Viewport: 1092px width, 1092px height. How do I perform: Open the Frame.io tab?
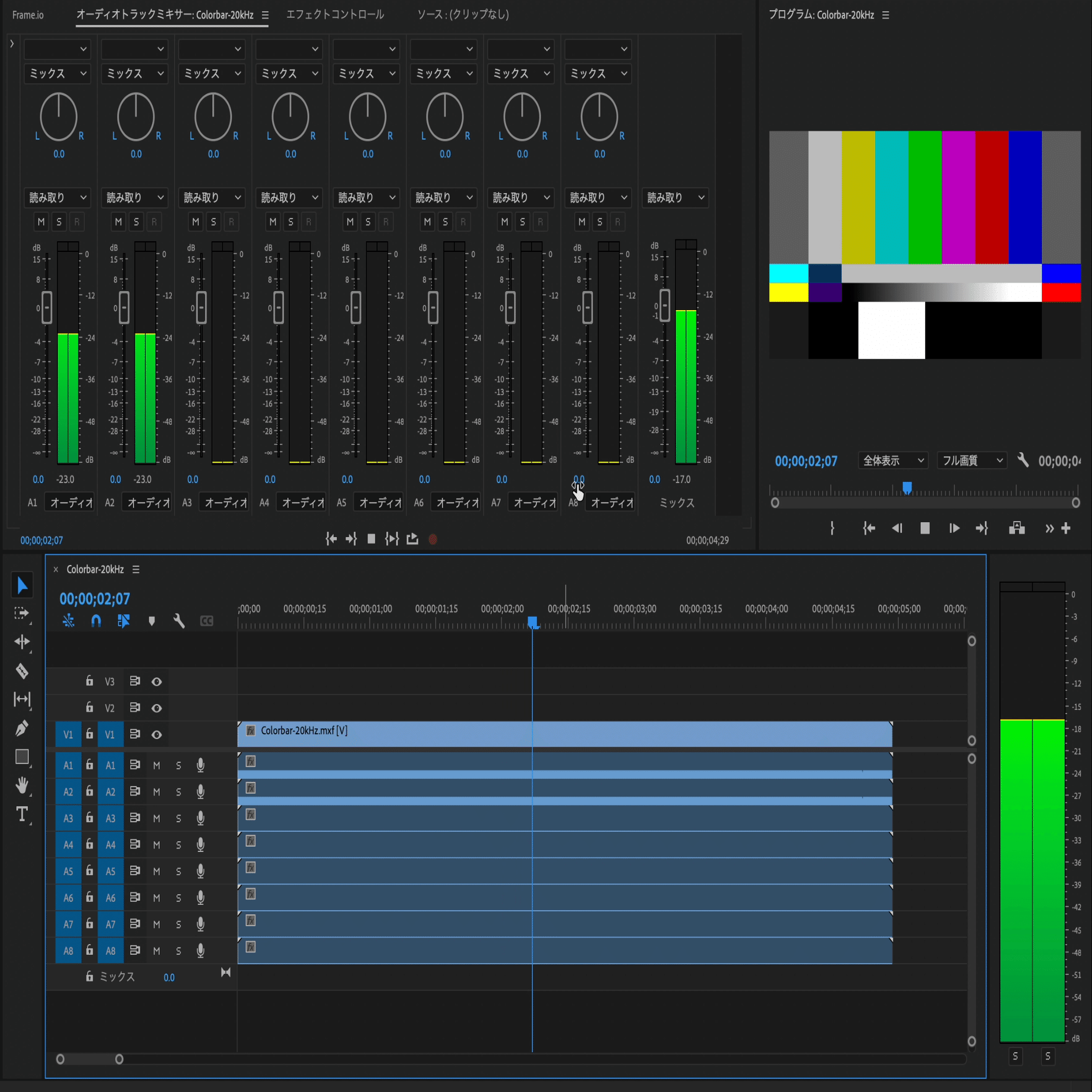point(26,15)
